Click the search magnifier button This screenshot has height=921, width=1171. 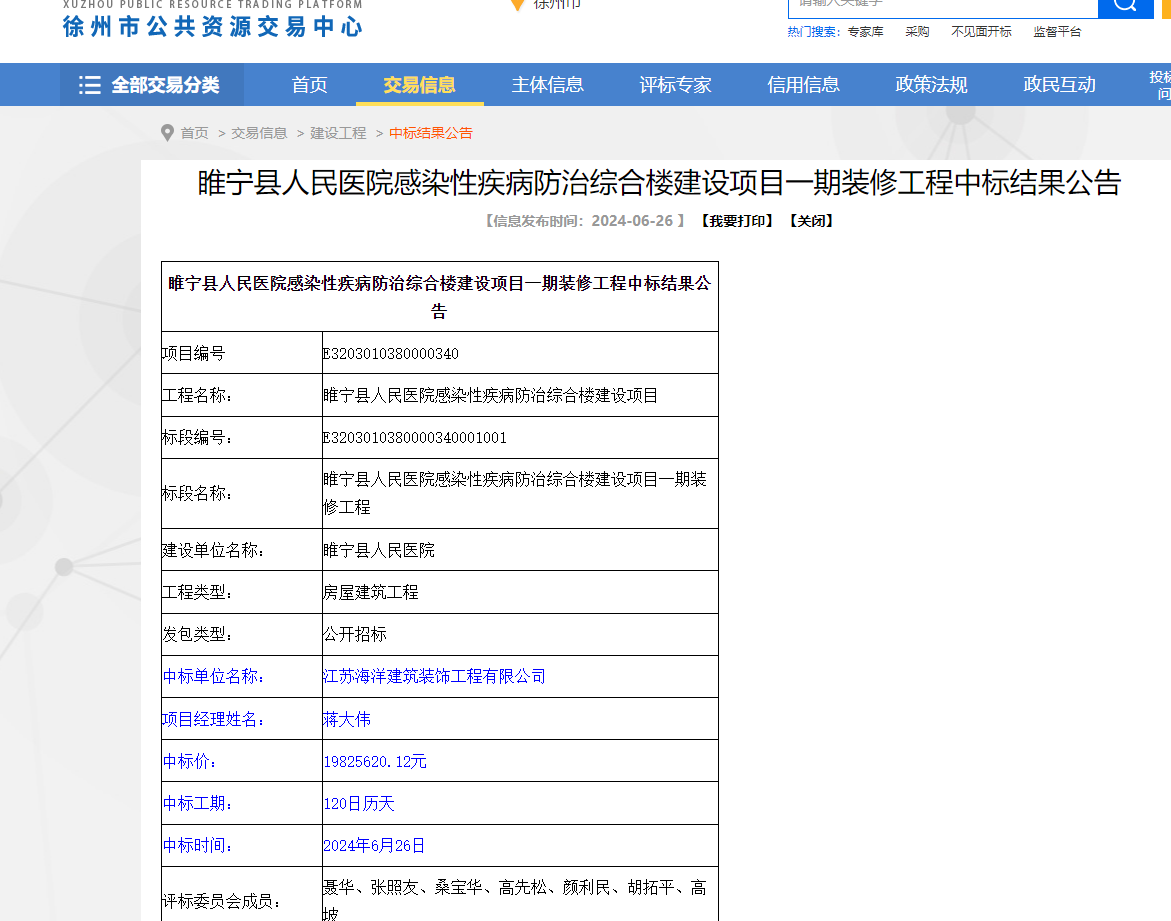[1125, 5]
